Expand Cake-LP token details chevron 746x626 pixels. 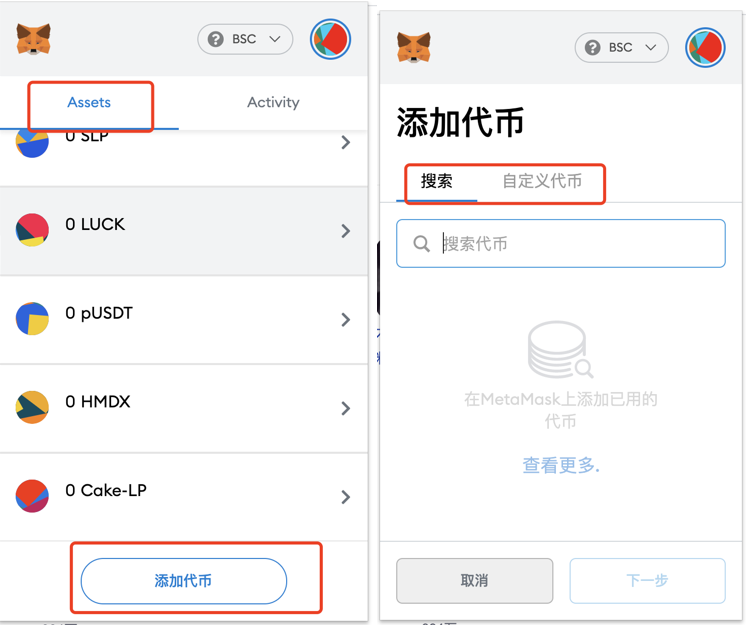[x=346, y=497]
